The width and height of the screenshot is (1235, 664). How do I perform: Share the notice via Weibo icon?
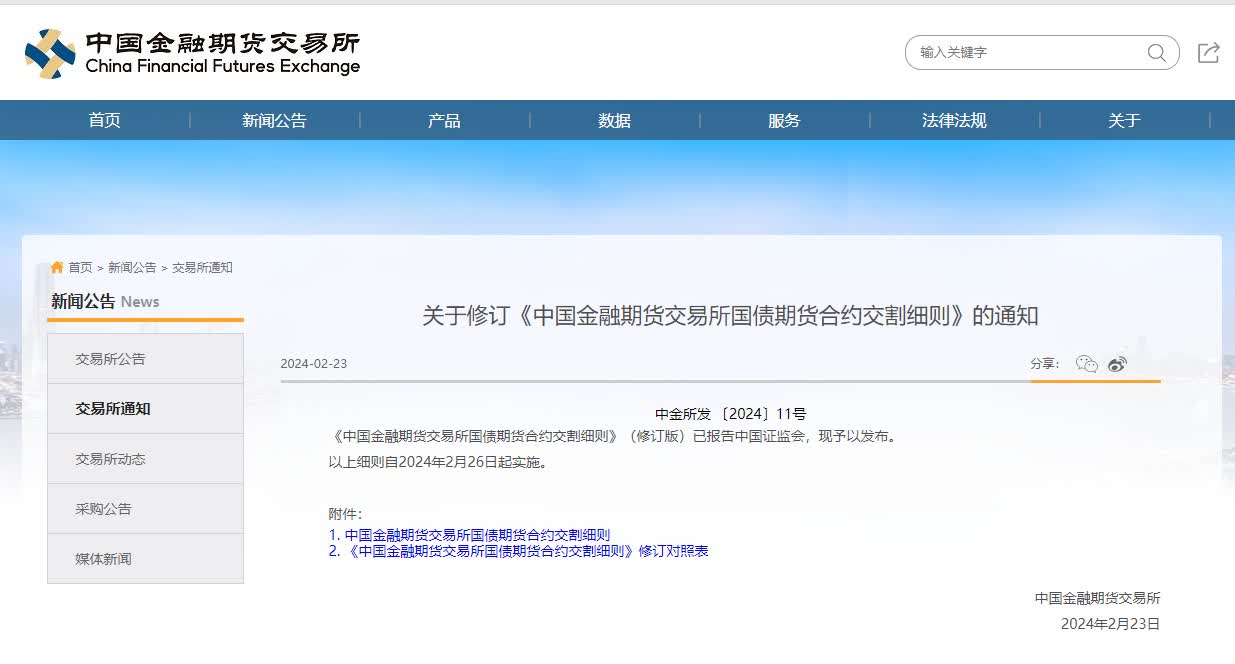click(1117, 364)
